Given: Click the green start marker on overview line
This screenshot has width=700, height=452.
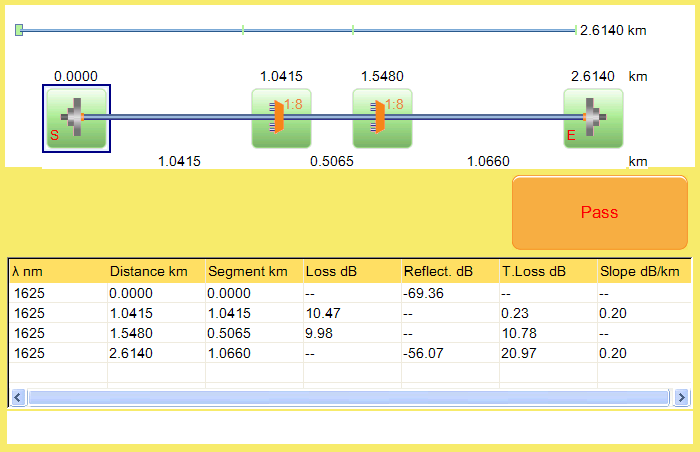Looking at the screenshot, I should click(19, 30).
